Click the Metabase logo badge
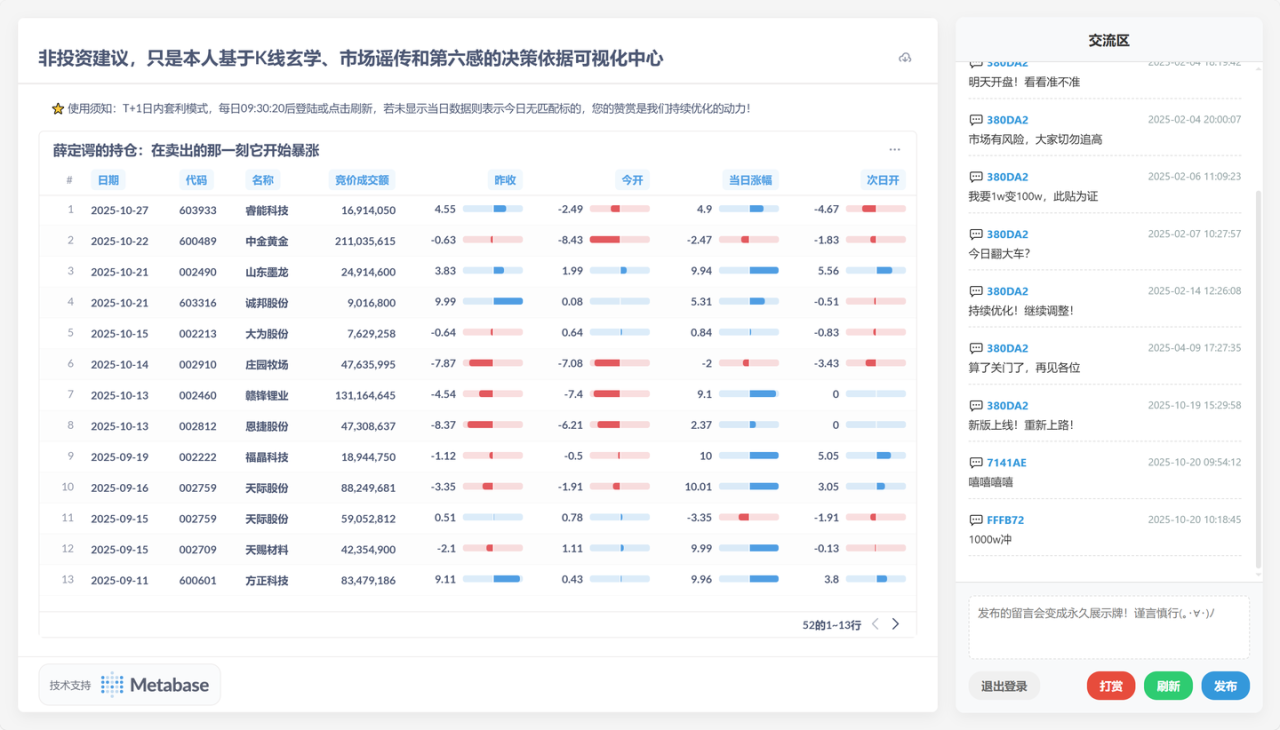 click(x=130, y=685)
